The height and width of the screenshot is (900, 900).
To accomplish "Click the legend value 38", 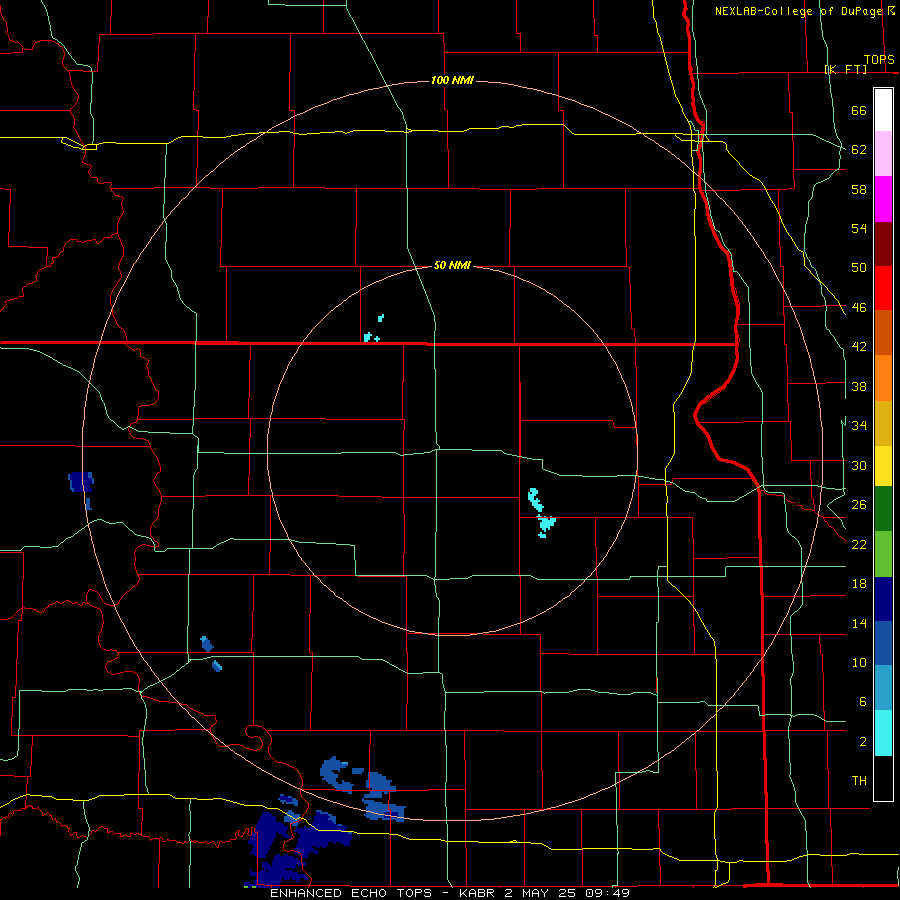I will [x=859, y=386].
